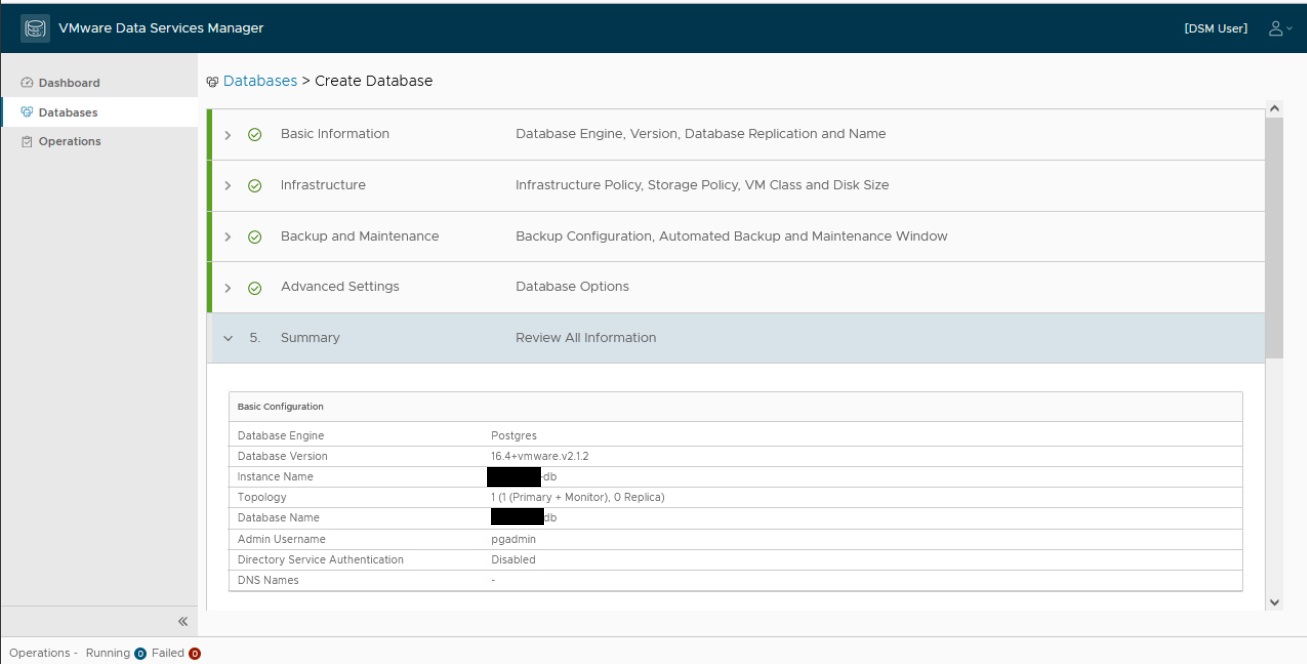This screenshot has height=664, width=1307.
Task: Click the Operations clipboard icon in sidebar
Action: point(27,142)
